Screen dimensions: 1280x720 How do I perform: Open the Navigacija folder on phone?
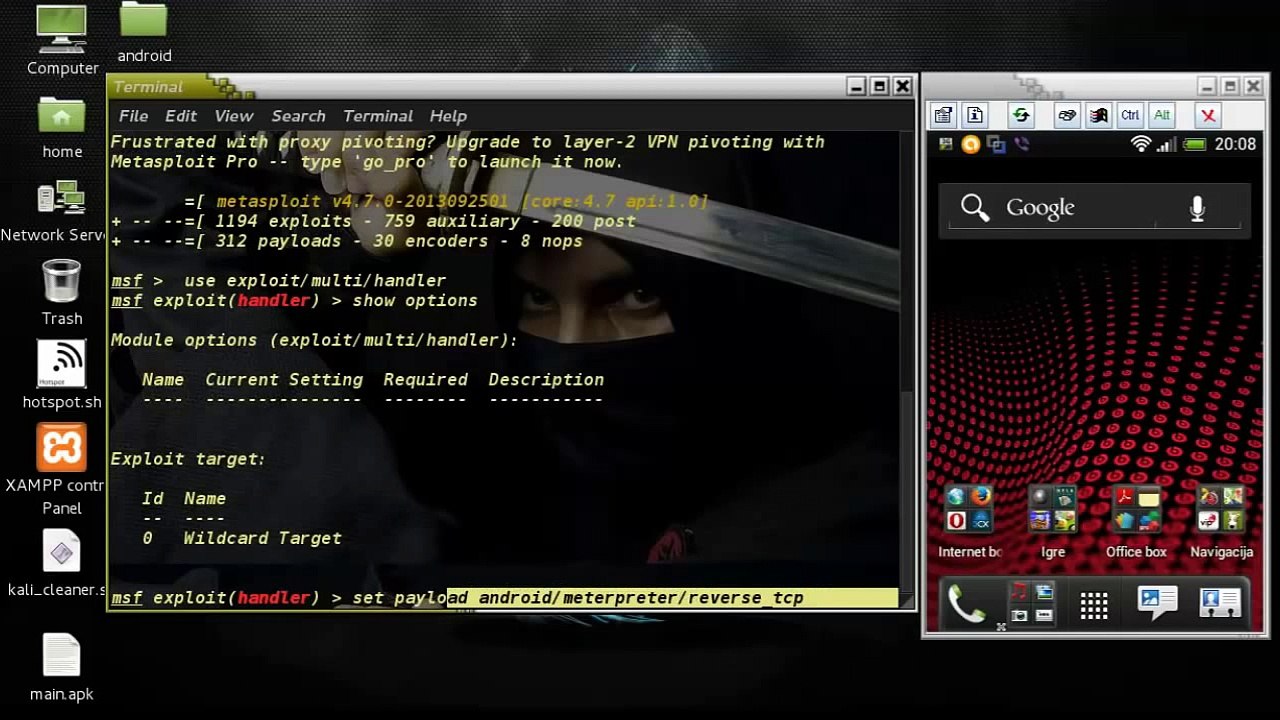point(1221,510)
